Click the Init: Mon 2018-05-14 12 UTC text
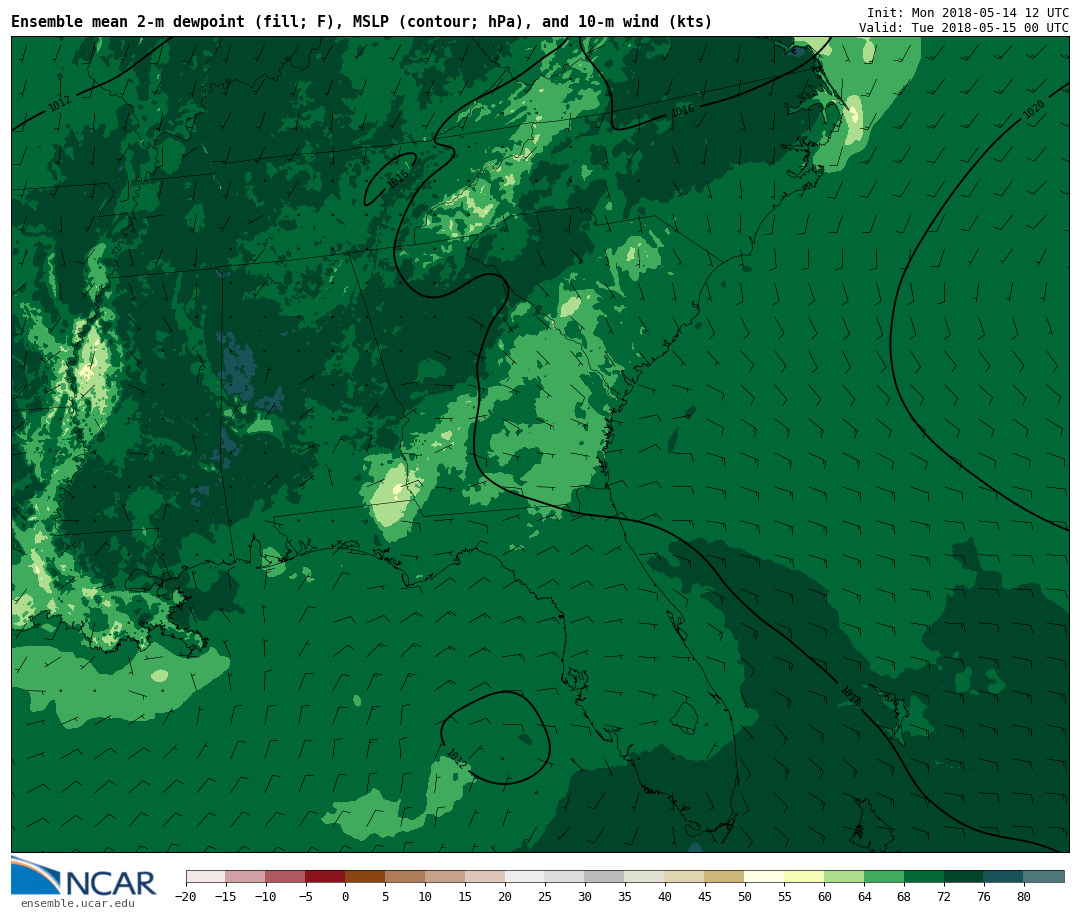This screenshot has height=915, width=1080. click(x=968, y=13)
